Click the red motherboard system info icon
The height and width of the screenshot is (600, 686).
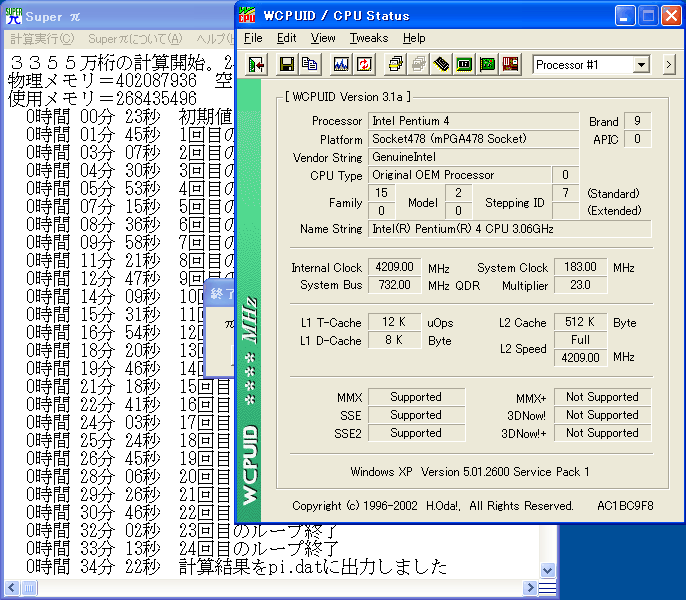pyautogui.click(x=510, y=65)
